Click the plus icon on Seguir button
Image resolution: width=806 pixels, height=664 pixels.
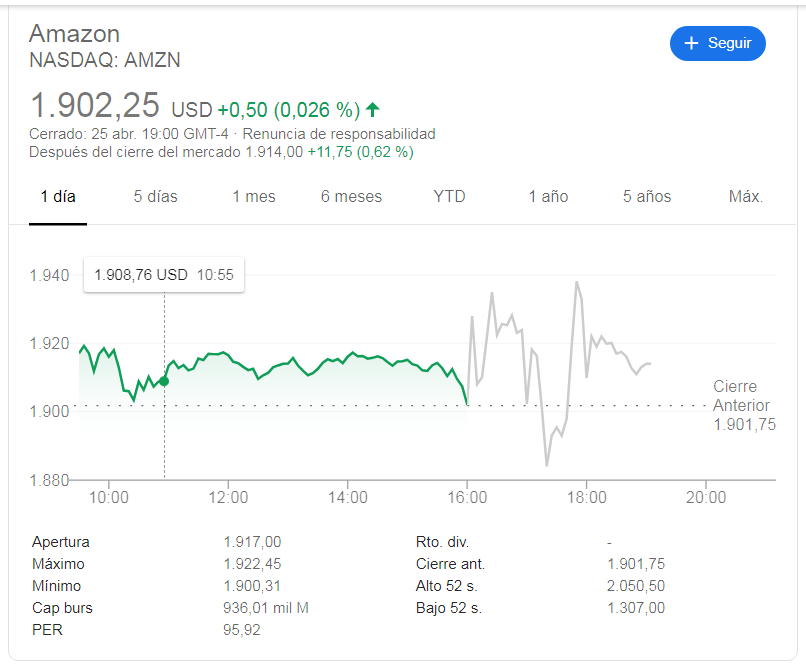pos(691,43)
